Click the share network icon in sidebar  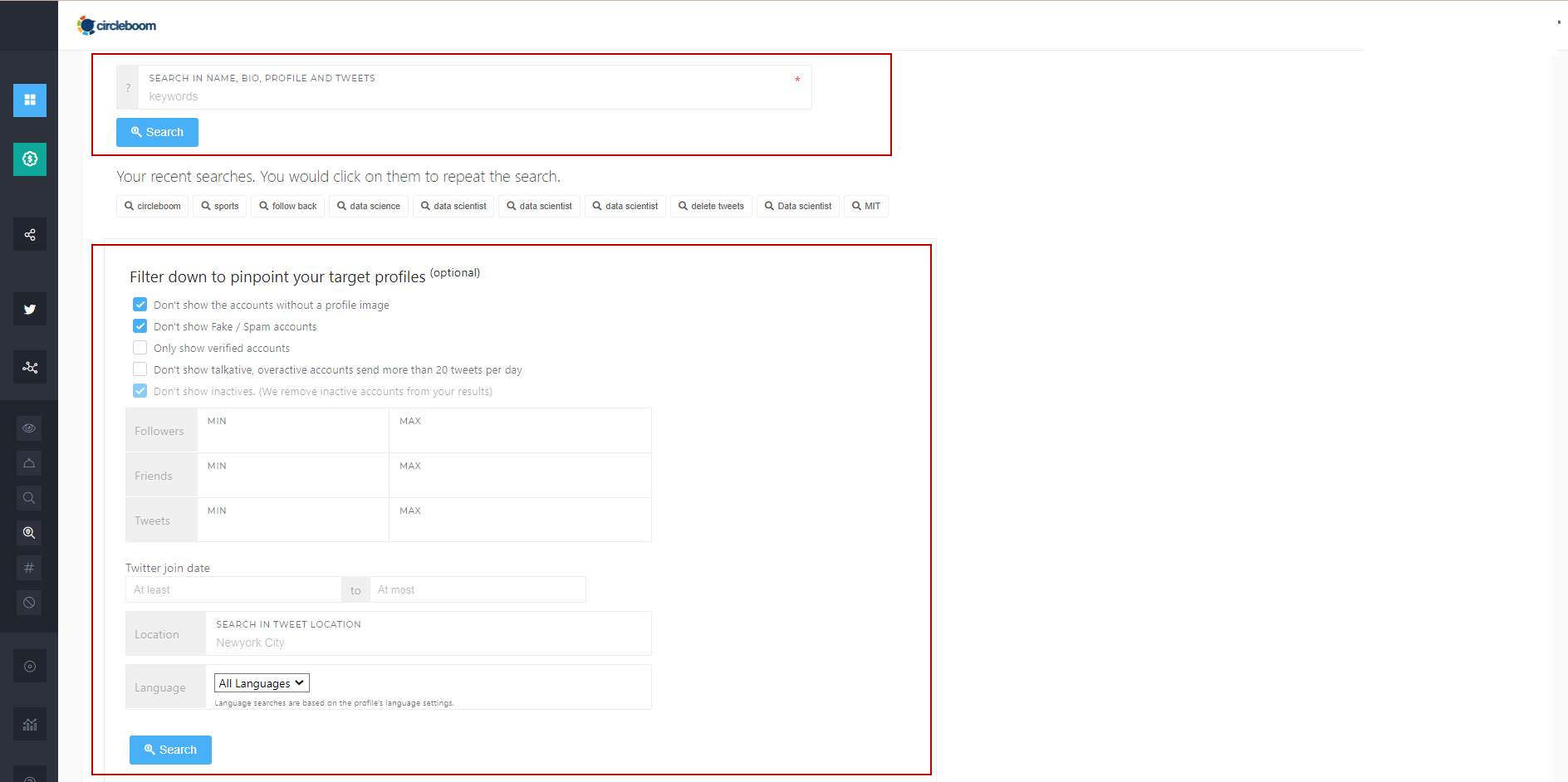30,234
